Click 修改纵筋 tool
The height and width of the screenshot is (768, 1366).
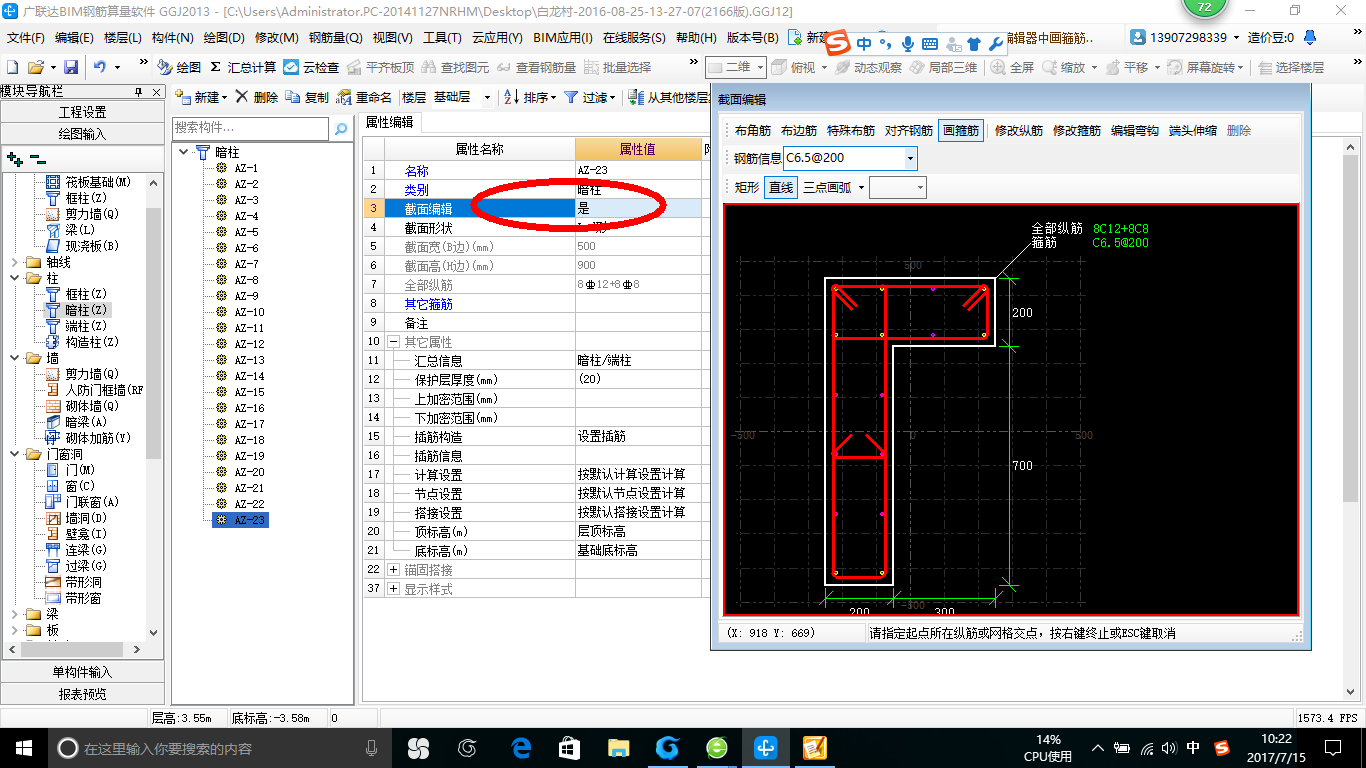click(1019, 131)
